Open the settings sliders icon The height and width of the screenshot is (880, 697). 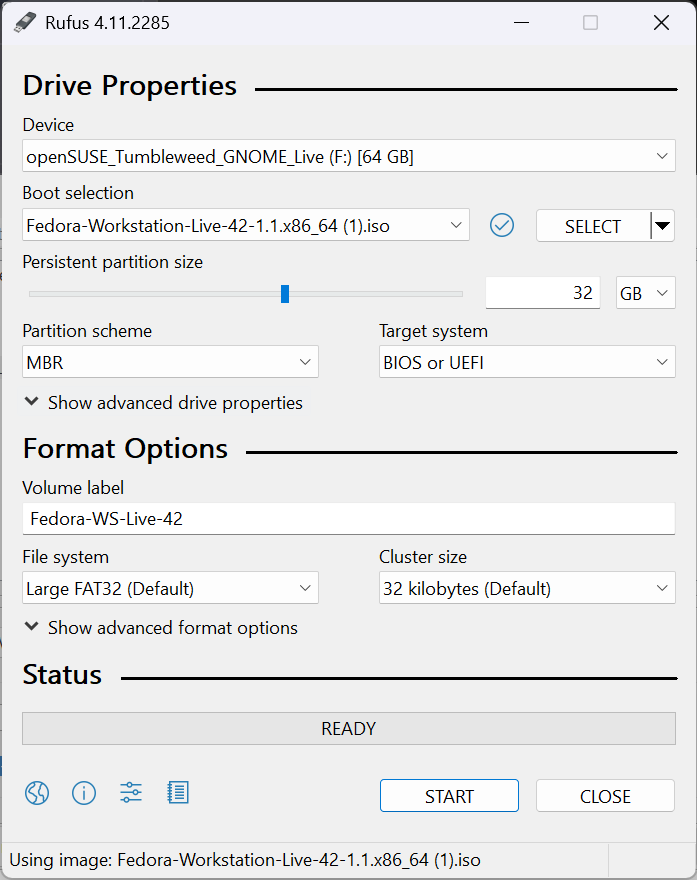131,794
